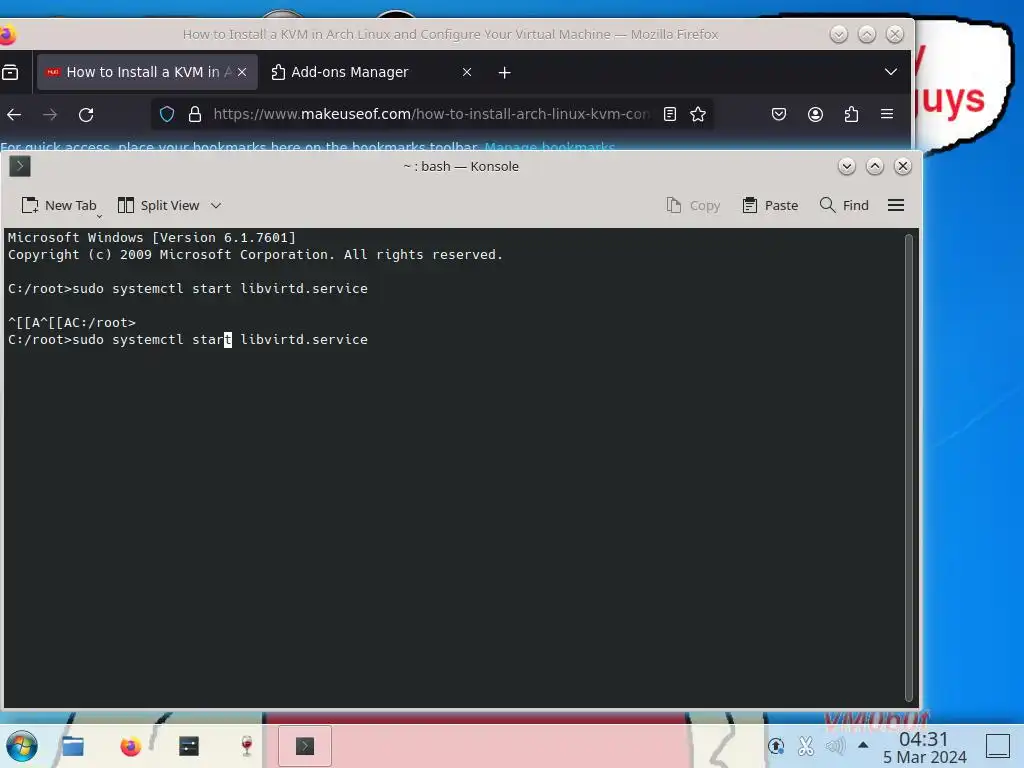Image resolution: width=1024 pixels, height=768 pixels.
Task: Click the Manage bookmarks link
Action: [x=549, y=146]
